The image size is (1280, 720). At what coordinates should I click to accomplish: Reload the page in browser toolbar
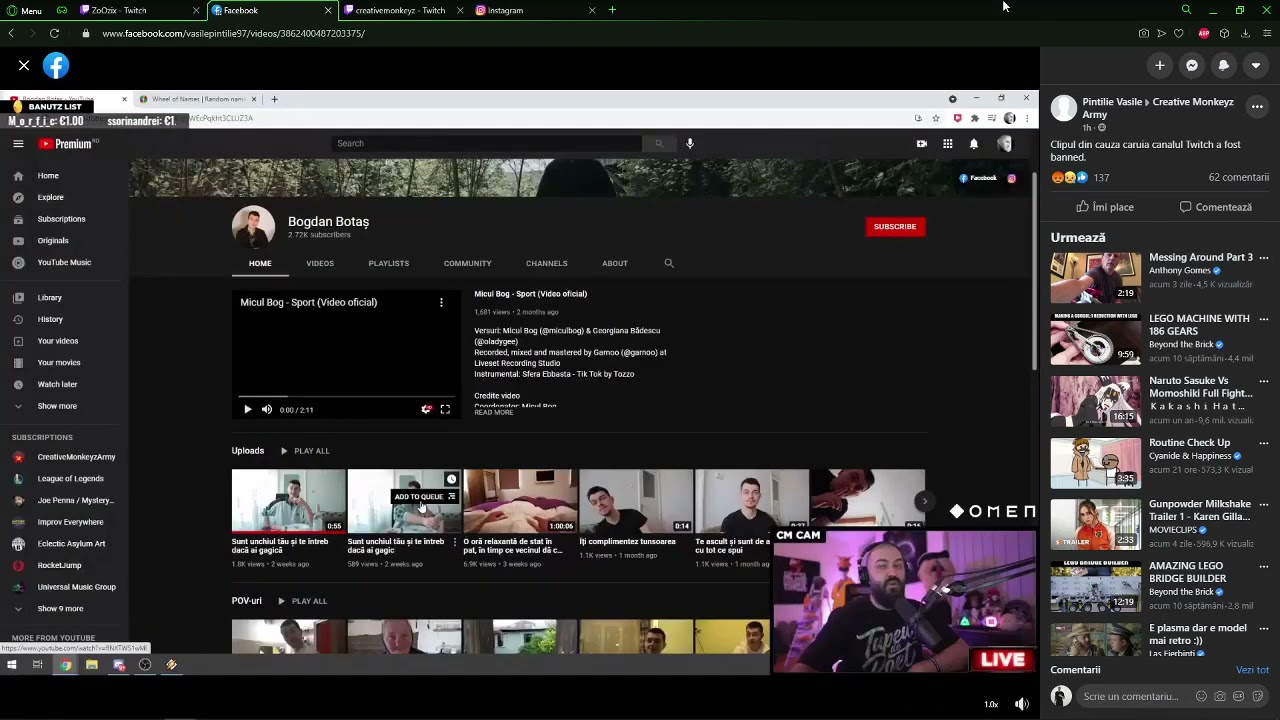coord(54,33)
